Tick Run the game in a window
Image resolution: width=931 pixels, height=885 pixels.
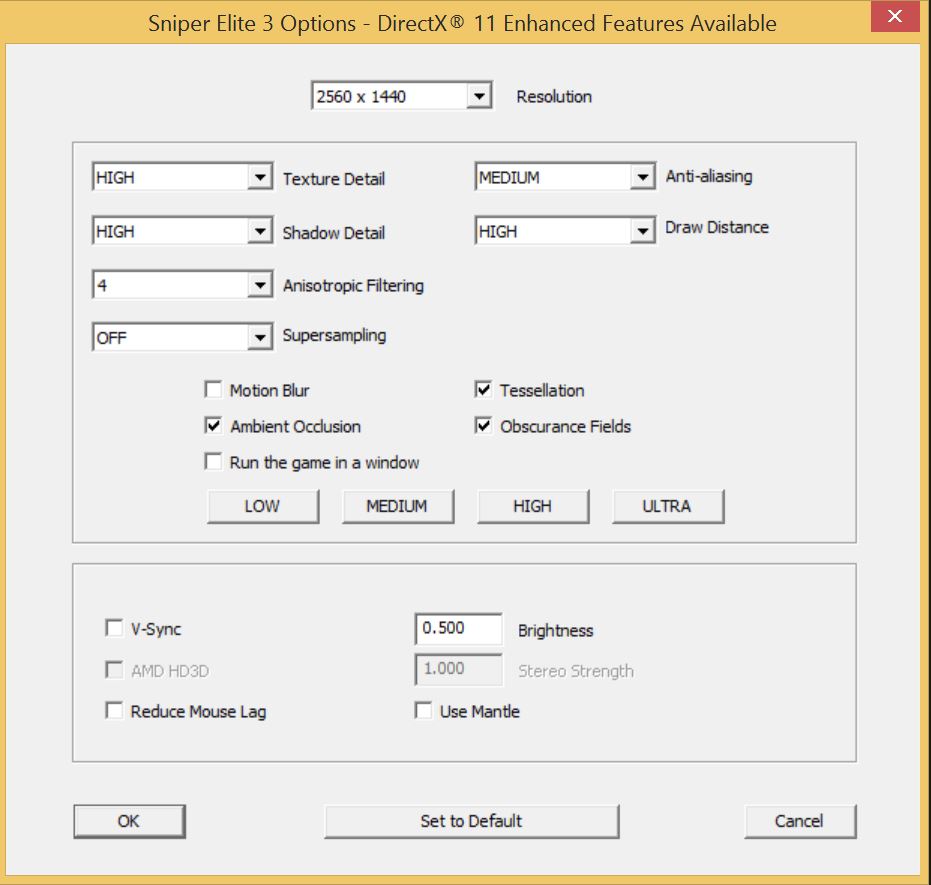click(x=213, y=461)
